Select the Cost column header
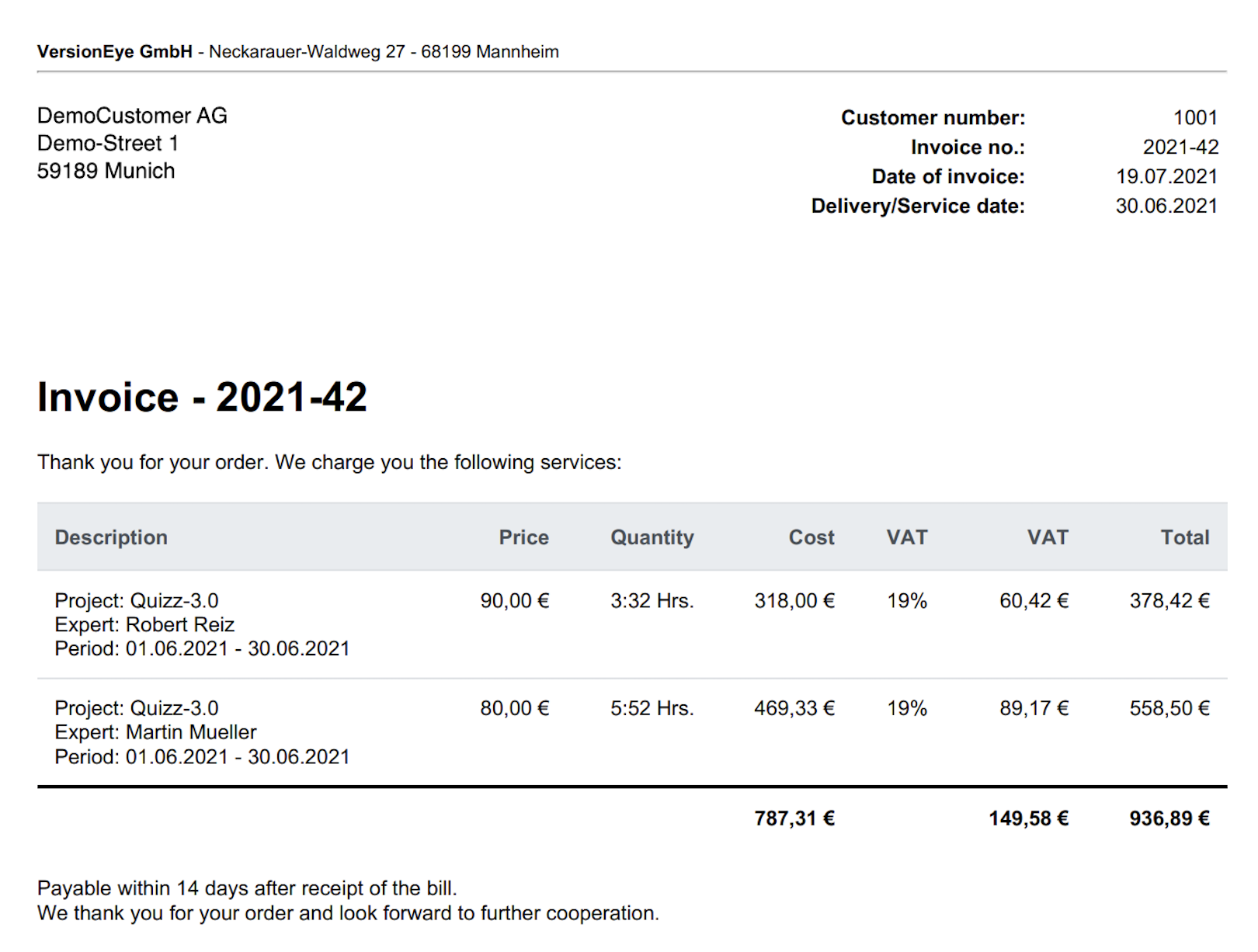 pos(811,537)
